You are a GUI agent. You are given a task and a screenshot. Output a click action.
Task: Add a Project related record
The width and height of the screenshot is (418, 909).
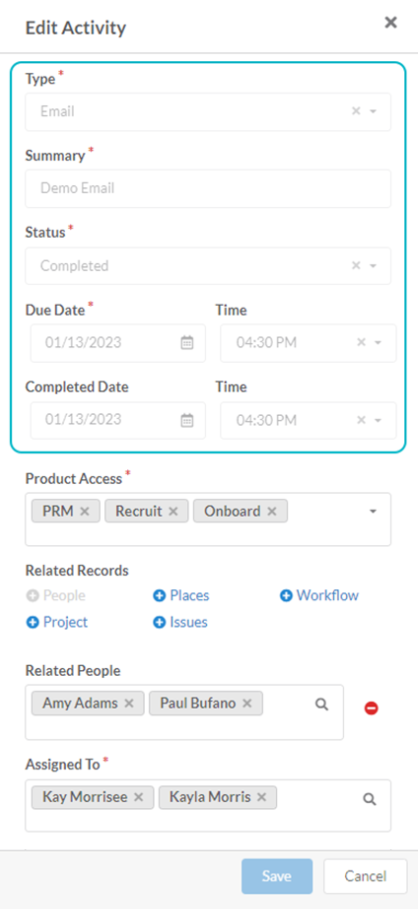coord(57,622)
